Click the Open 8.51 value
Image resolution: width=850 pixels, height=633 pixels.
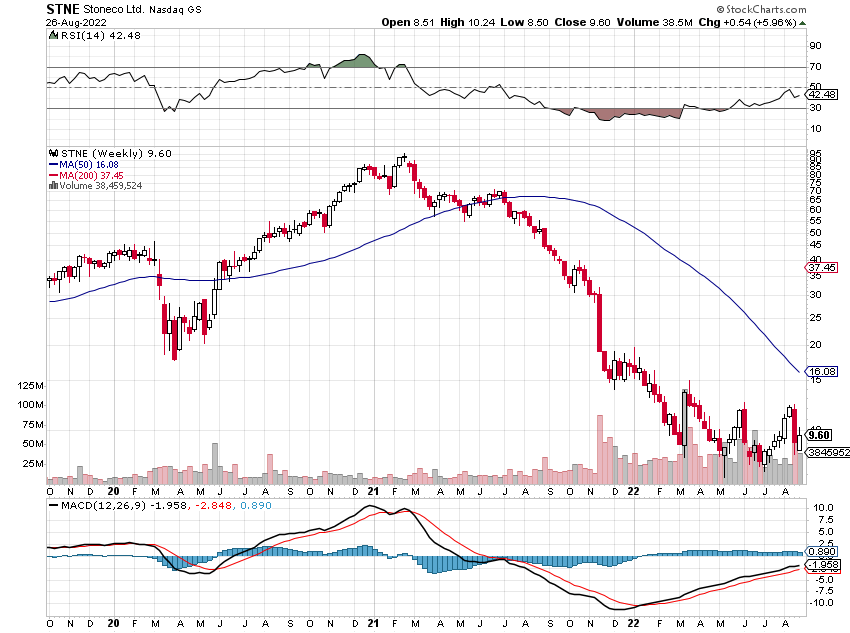tap(408, 22)
